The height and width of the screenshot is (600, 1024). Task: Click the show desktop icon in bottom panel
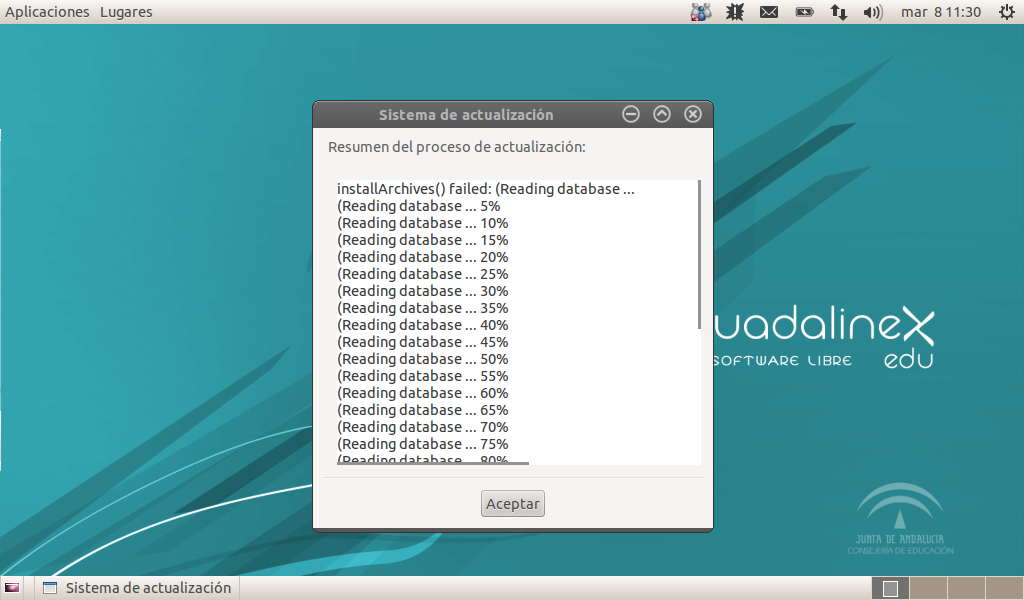12,588
